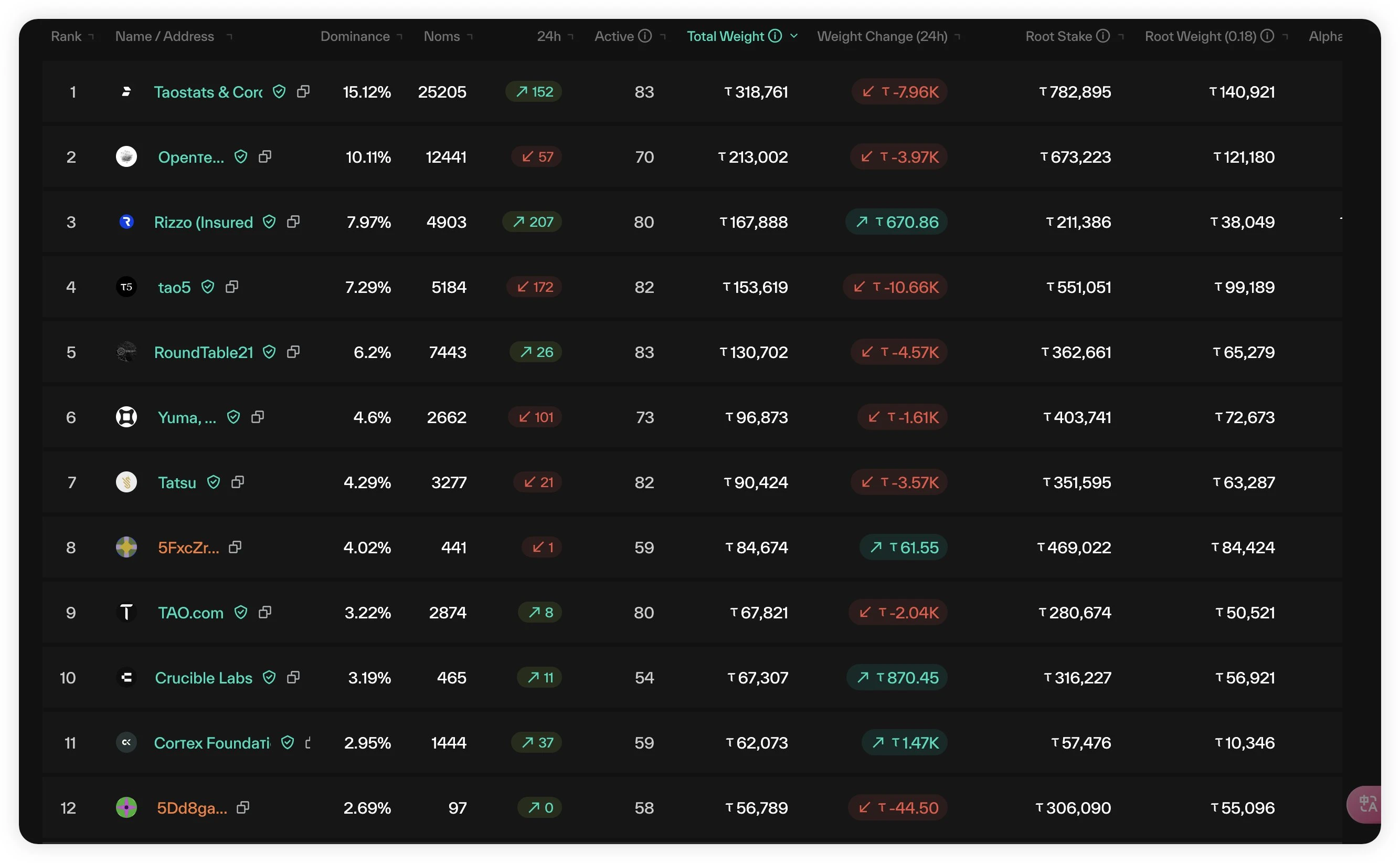Open RoundTable21 validator link
Screen dimensions: 1400x863
[x=203, y=352]
